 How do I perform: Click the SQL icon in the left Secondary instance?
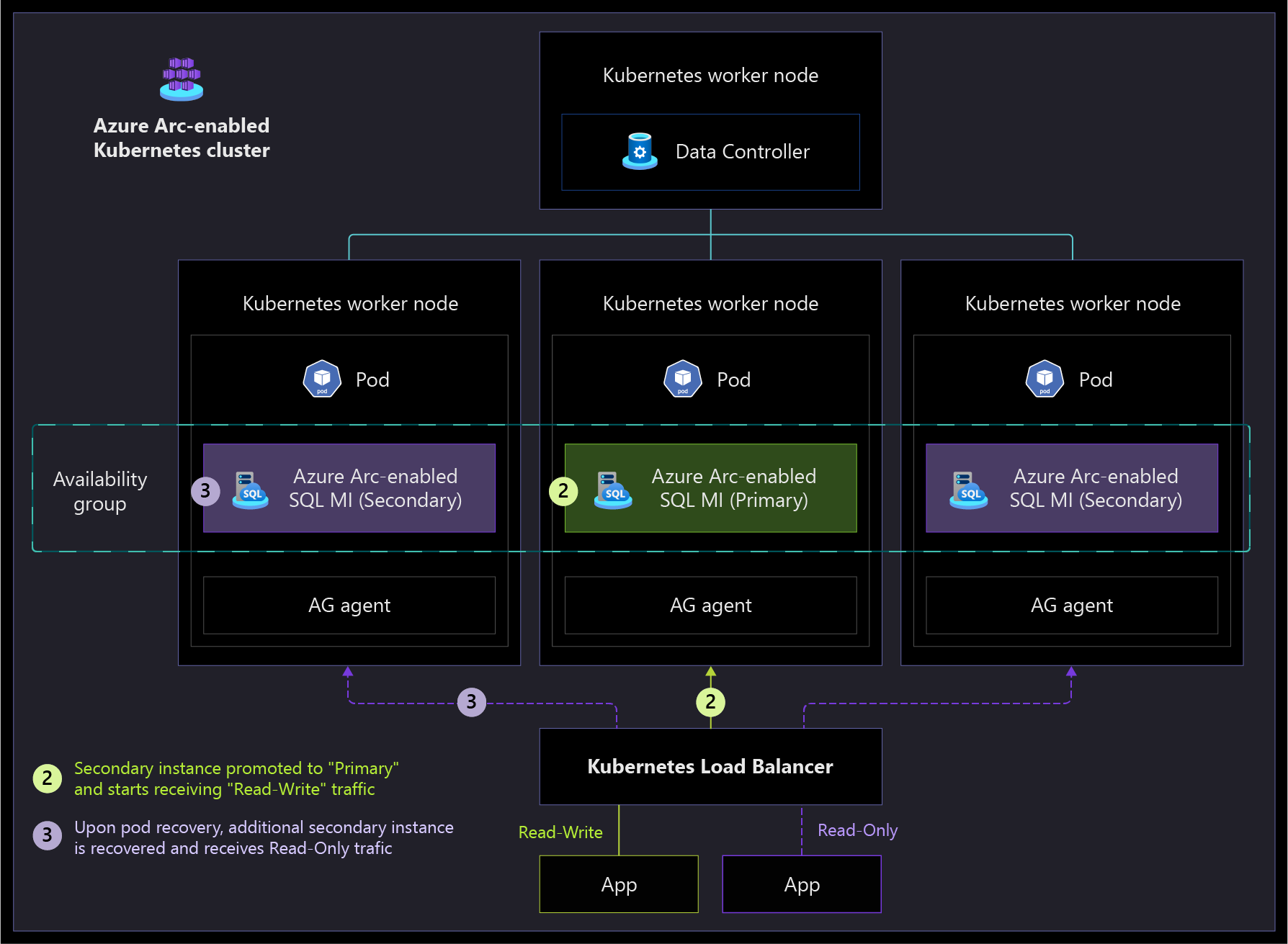pos(251,490)
